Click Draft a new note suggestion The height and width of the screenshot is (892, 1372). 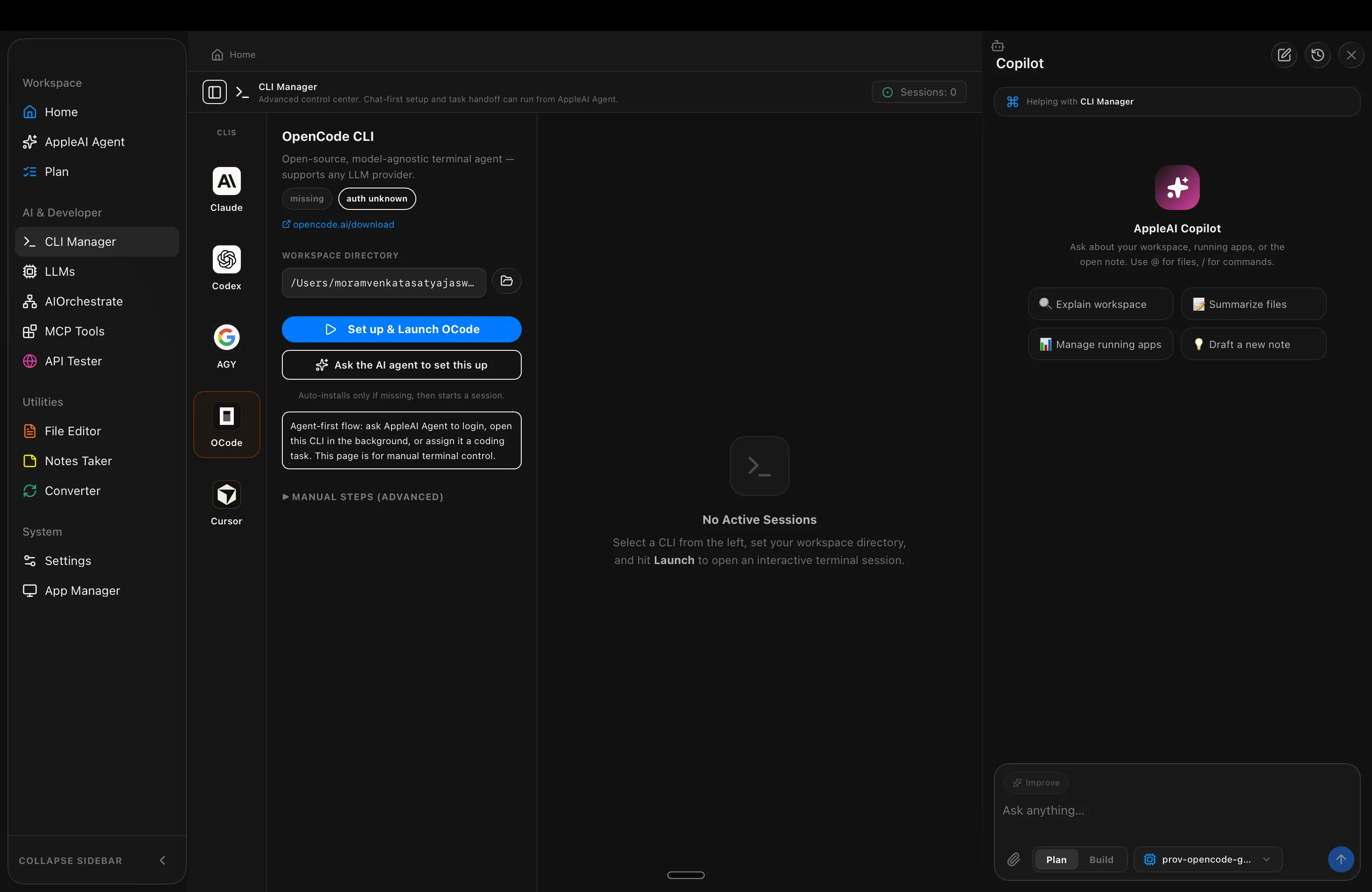pos(1254,344)
